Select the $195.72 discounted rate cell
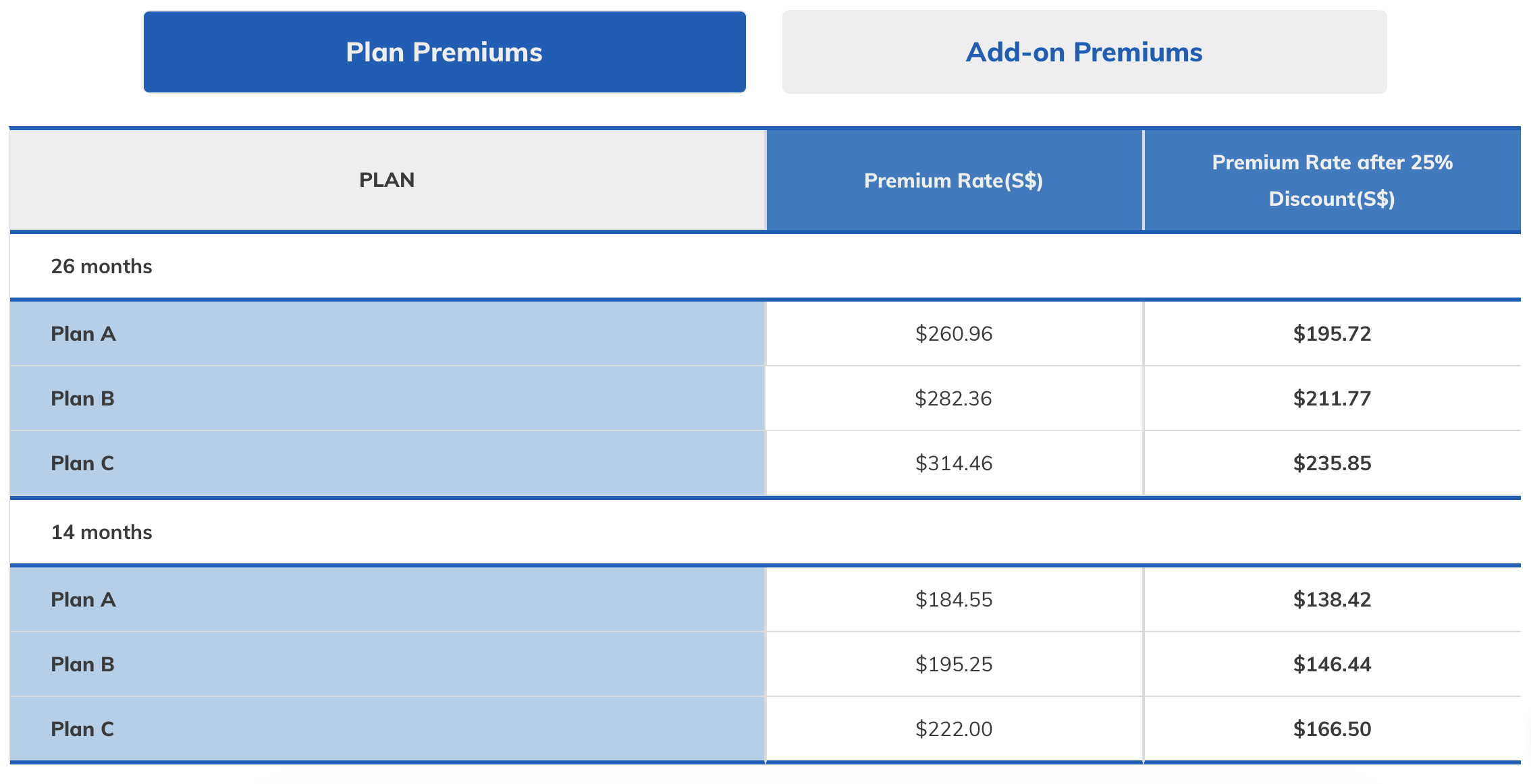Screen dimensions: 1531x784 pos(1332,333)
